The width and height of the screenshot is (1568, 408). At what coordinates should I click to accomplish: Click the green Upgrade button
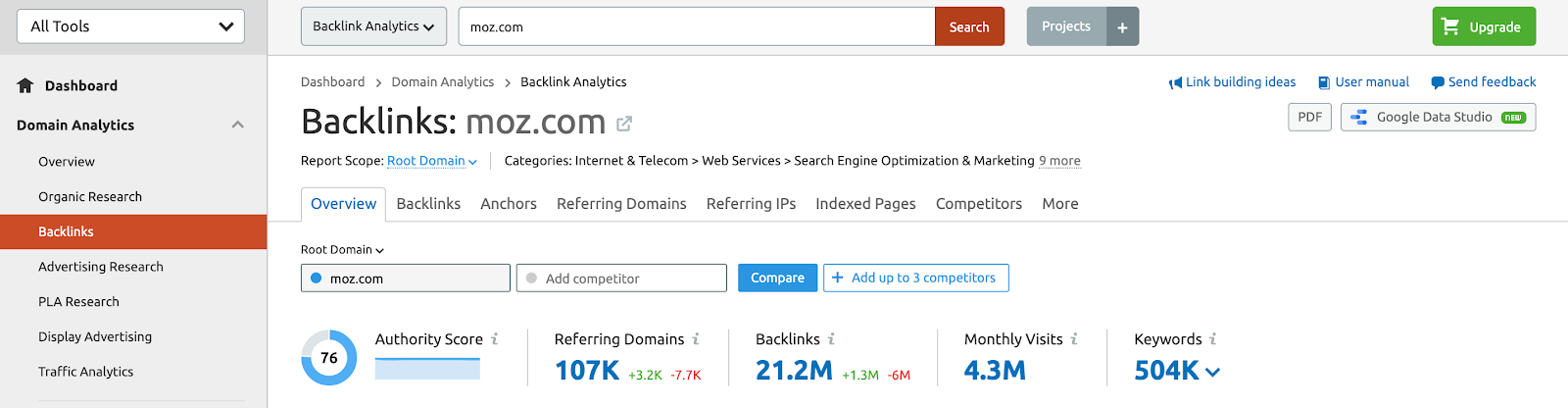coord(1484,26)
